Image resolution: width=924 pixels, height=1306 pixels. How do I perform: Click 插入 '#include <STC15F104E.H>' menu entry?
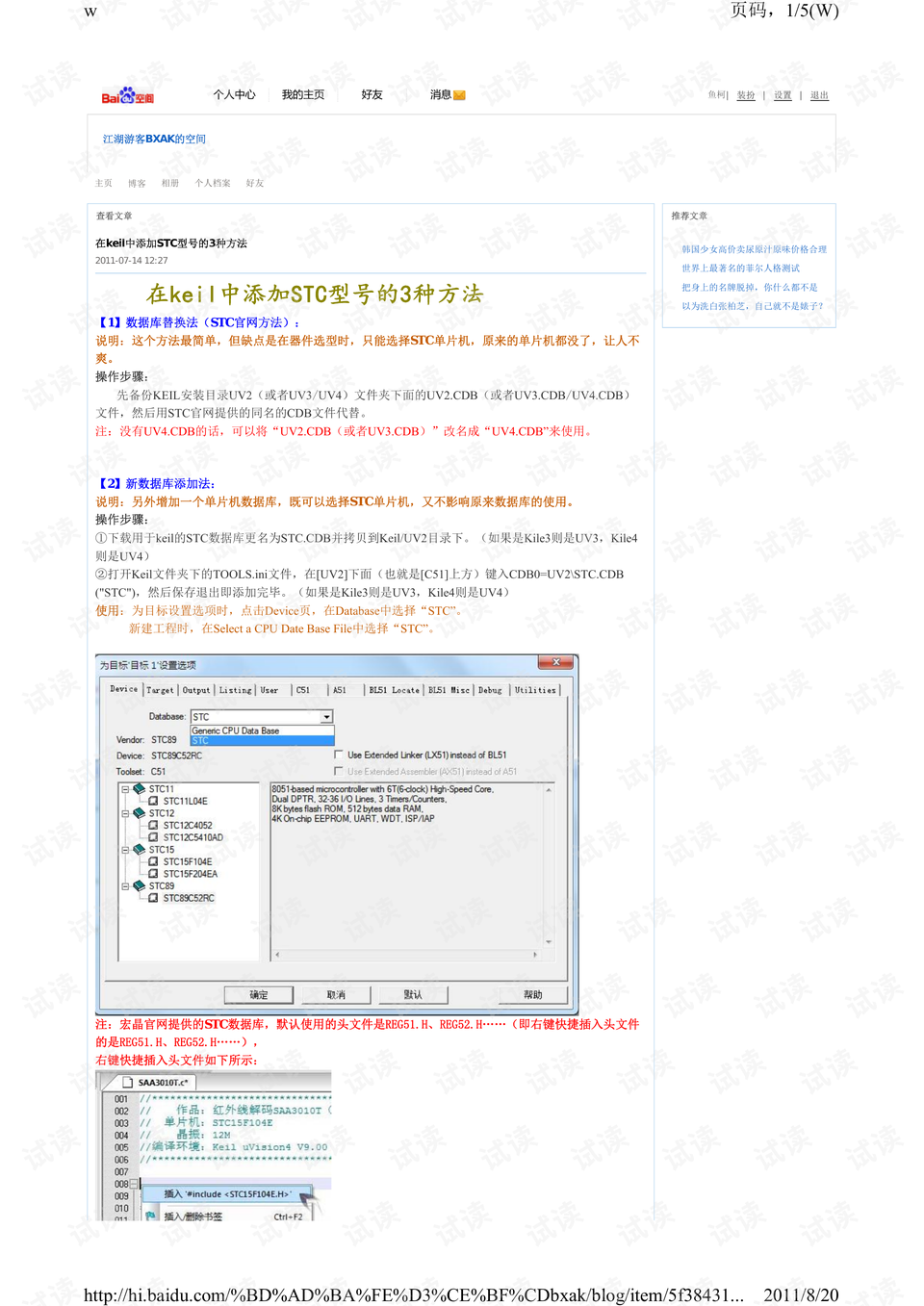pyautogui.click(x=226, y=1194)
